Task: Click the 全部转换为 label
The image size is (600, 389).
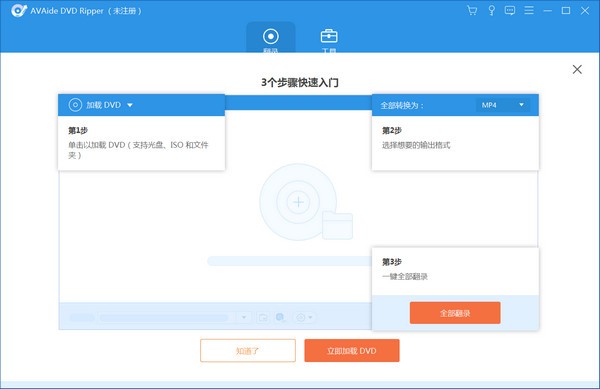Action: pyautogui.click(x=402, y=105)
